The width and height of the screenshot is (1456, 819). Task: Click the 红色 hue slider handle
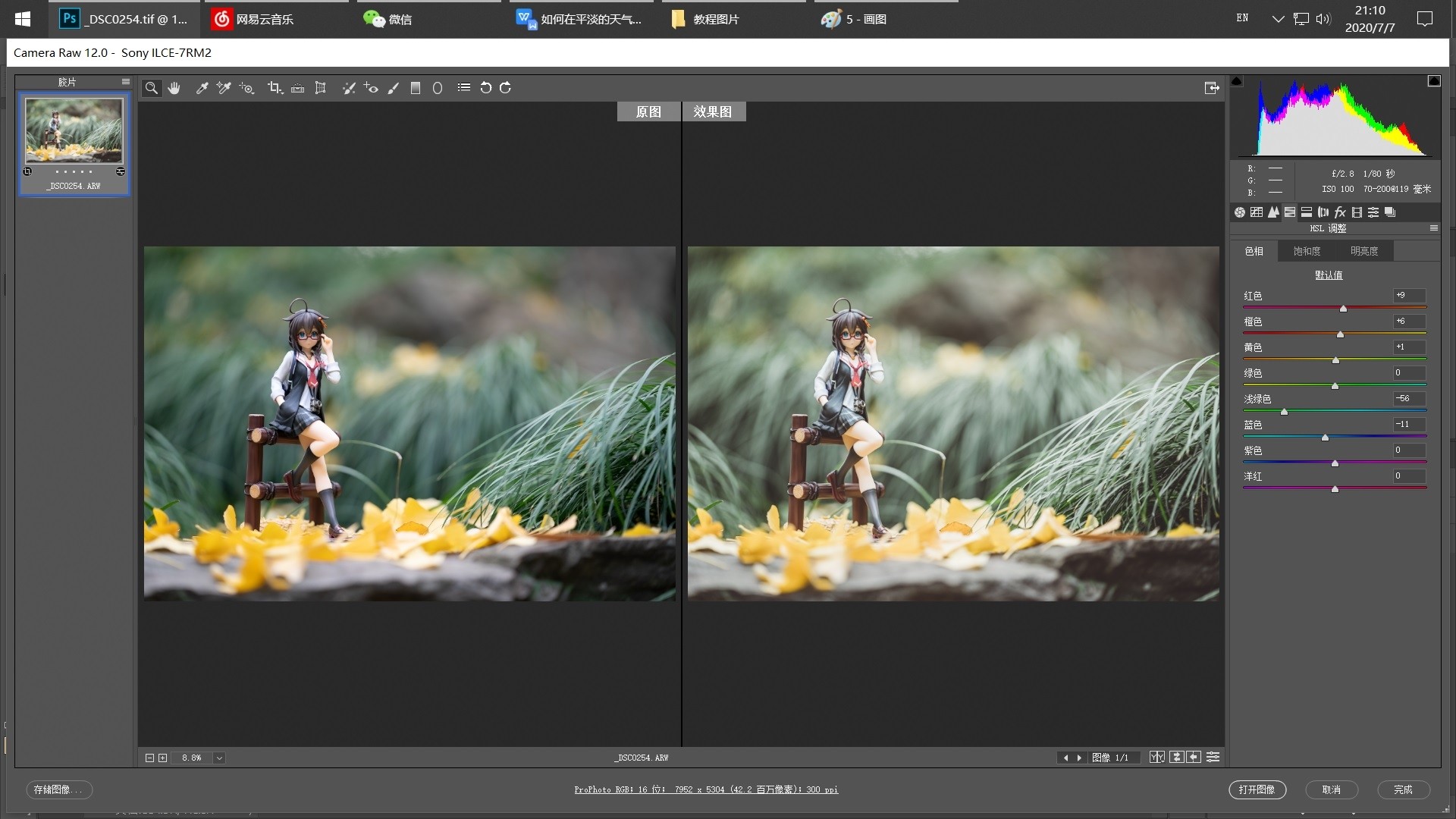(1343, 309)
